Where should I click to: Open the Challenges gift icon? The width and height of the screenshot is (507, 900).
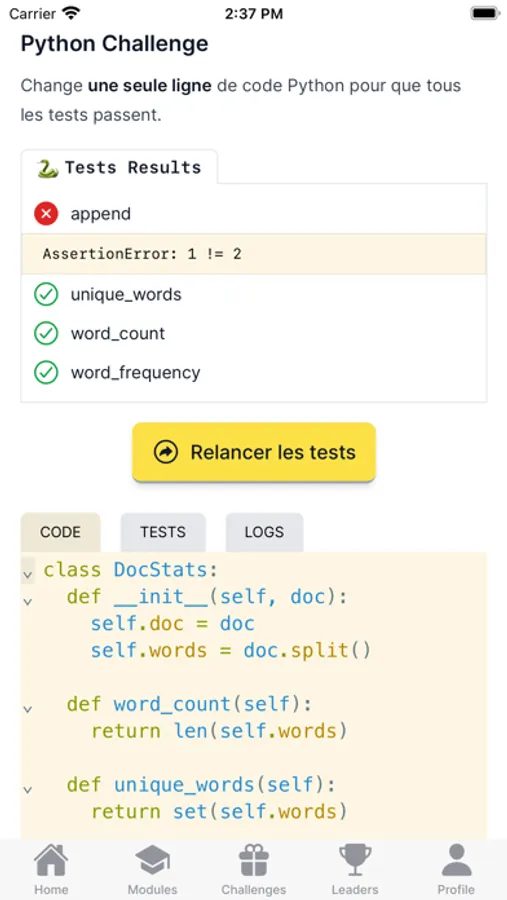click(254, 860)
